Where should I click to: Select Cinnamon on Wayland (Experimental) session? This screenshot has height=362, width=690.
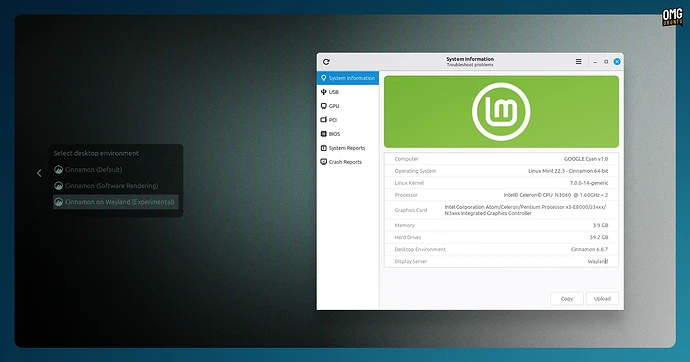[115, 202]
